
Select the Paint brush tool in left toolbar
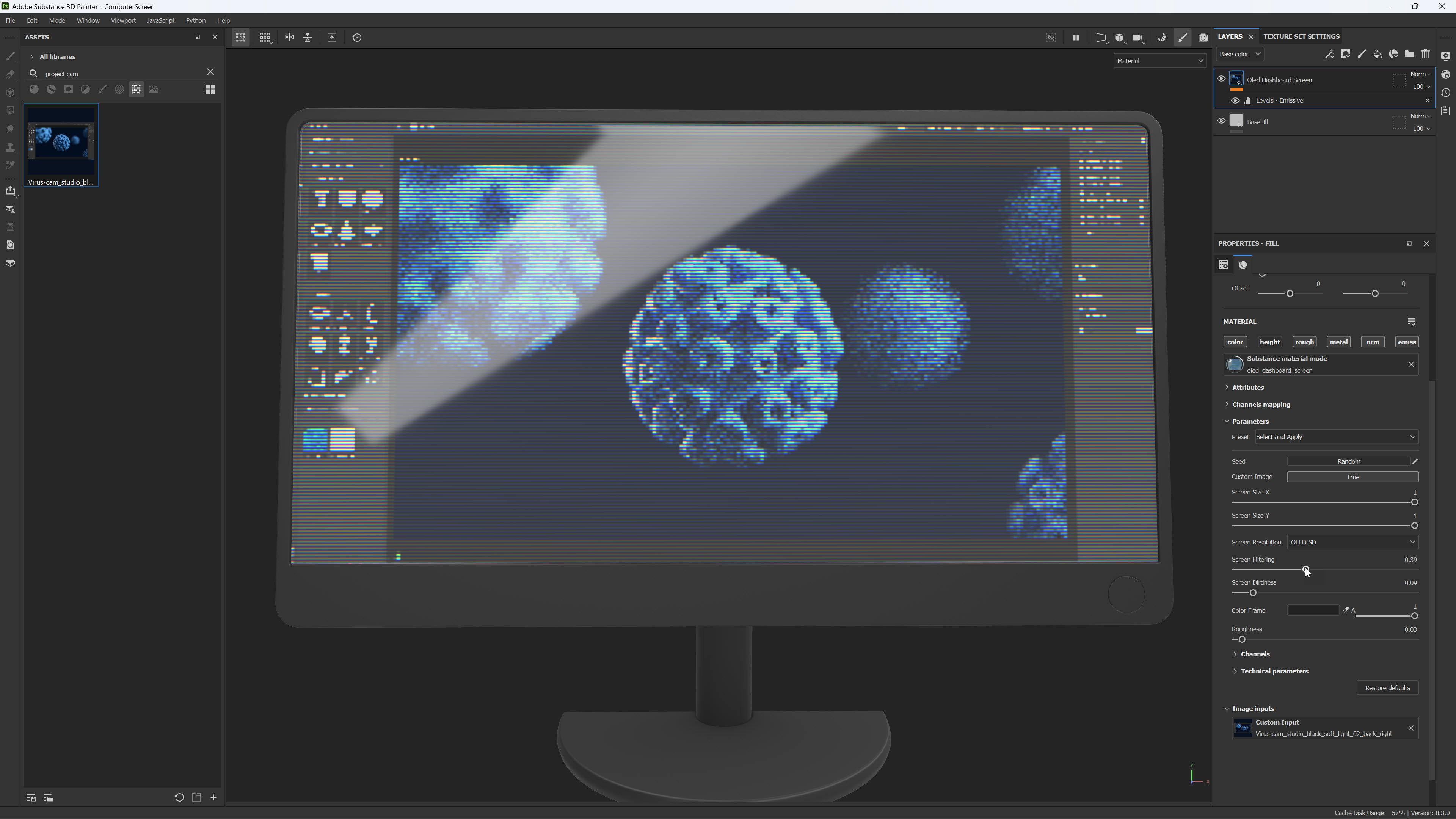point(10,56)
